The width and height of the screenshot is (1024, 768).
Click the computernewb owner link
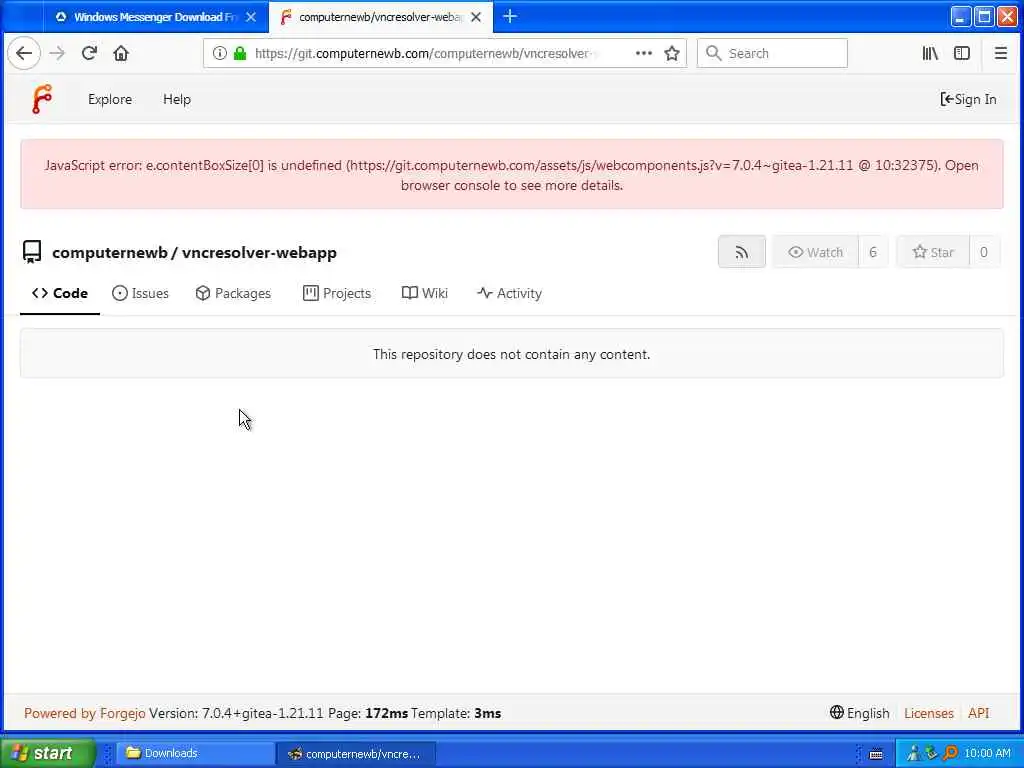click(110, 253)
